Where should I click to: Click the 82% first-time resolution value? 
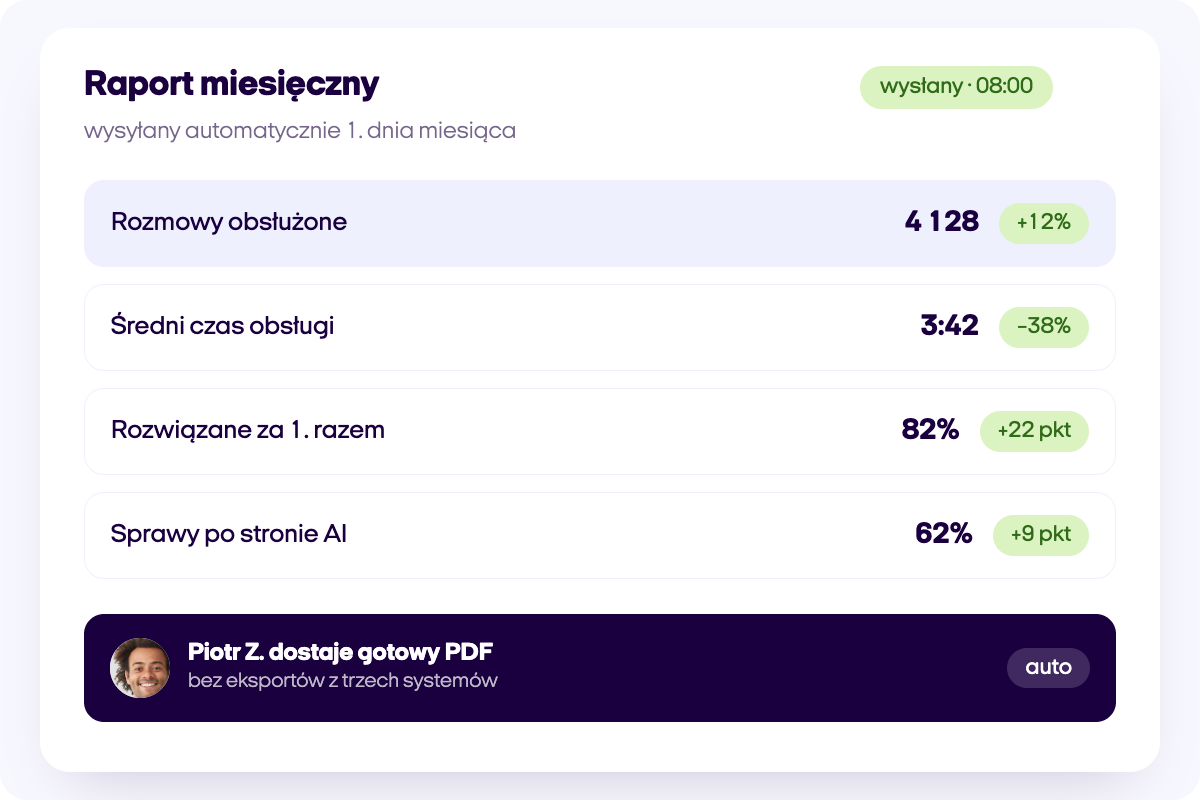pos(930,430)
